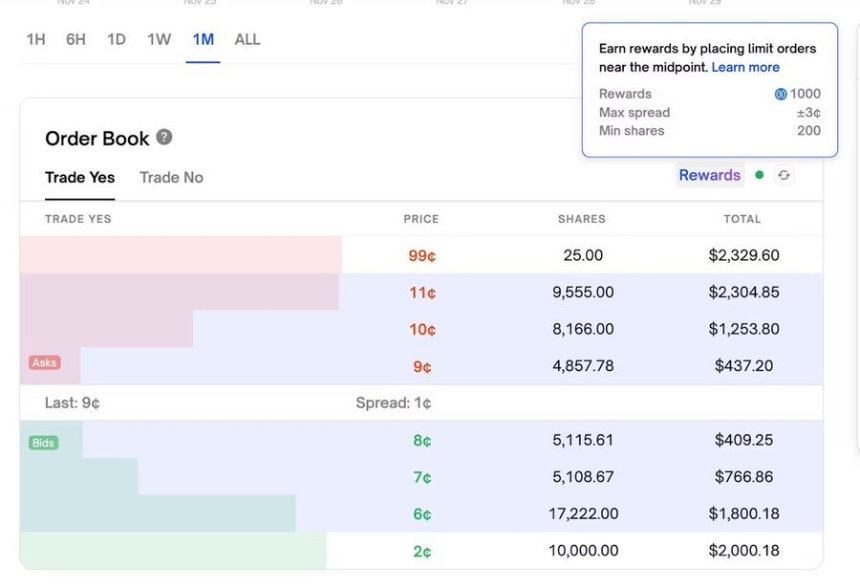The image size is (860, 588).
Task: Click the rewards coin icon near 1000
Action: [781, 94]
